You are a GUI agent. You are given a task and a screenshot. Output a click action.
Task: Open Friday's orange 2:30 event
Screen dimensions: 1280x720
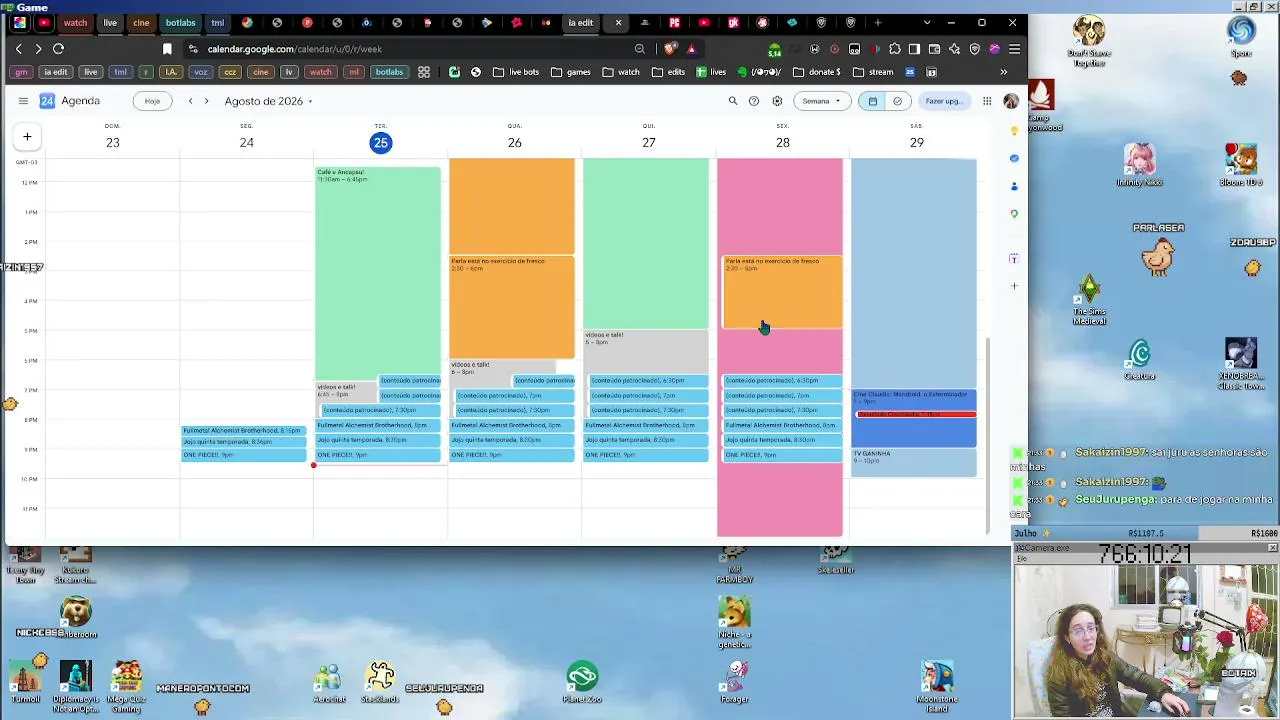click(x=782, y=292)
